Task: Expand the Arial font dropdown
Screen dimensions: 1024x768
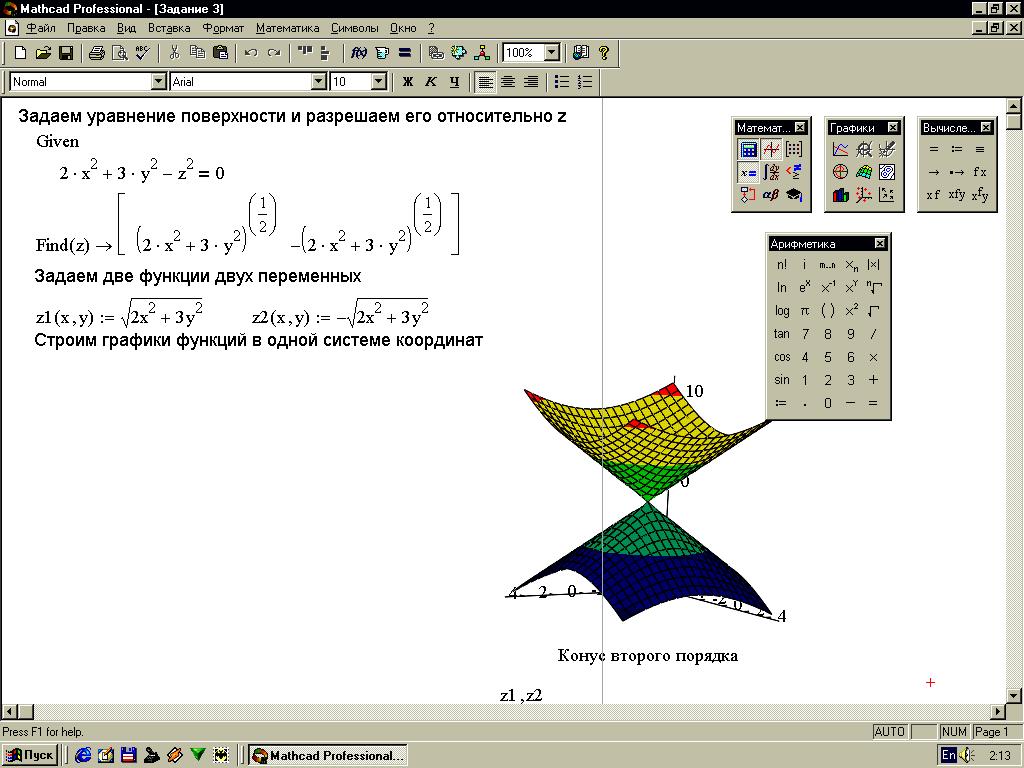Action: [x=319, y=82]
